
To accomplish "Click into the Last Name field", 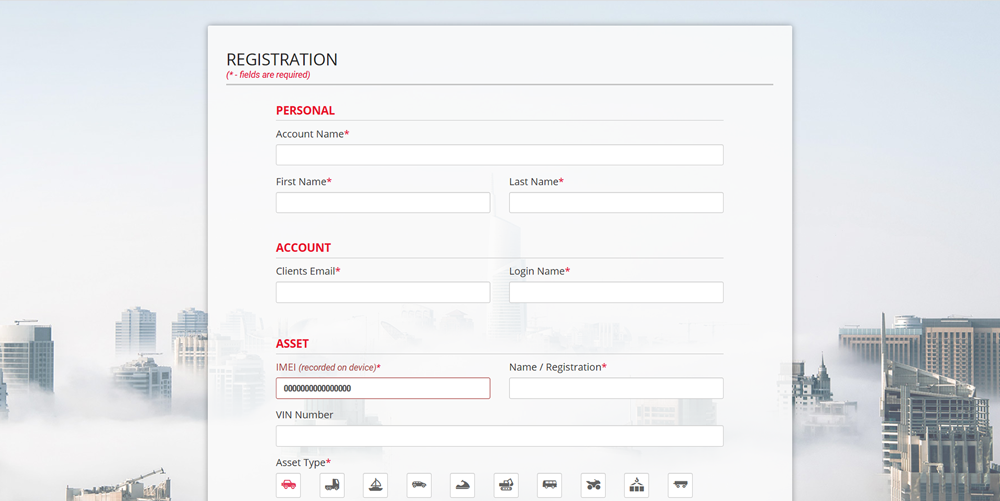I will click(x=616, y=203).
